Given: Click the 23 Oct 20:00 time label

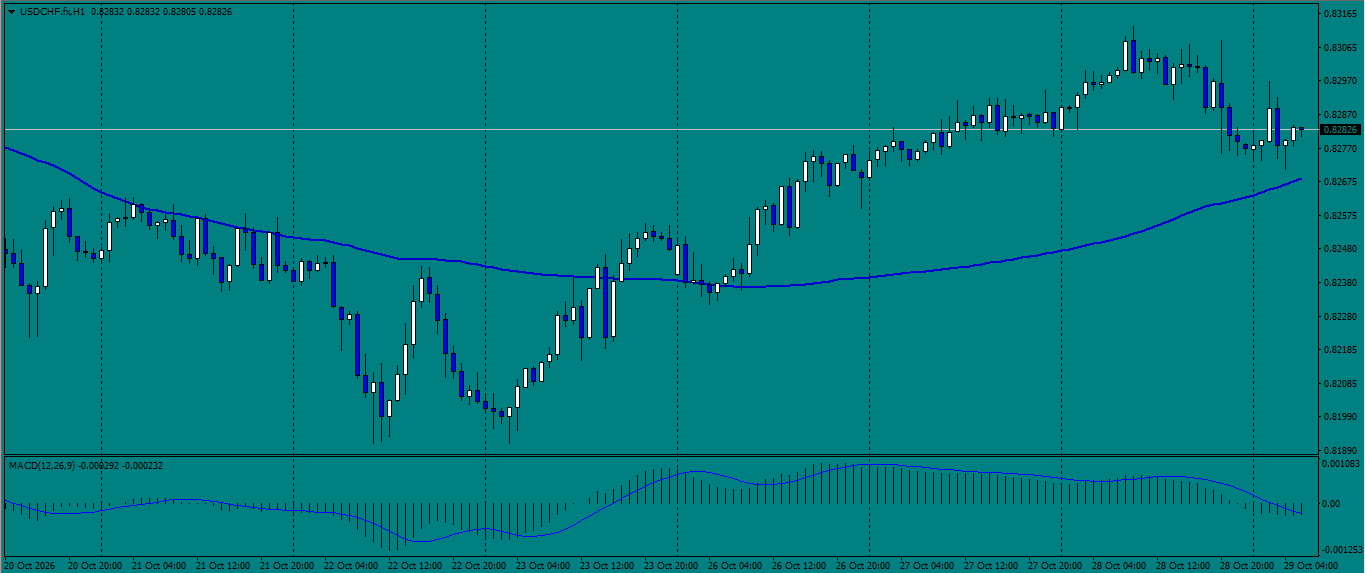Looking at the screenshot, I should (x=671, y=565).
